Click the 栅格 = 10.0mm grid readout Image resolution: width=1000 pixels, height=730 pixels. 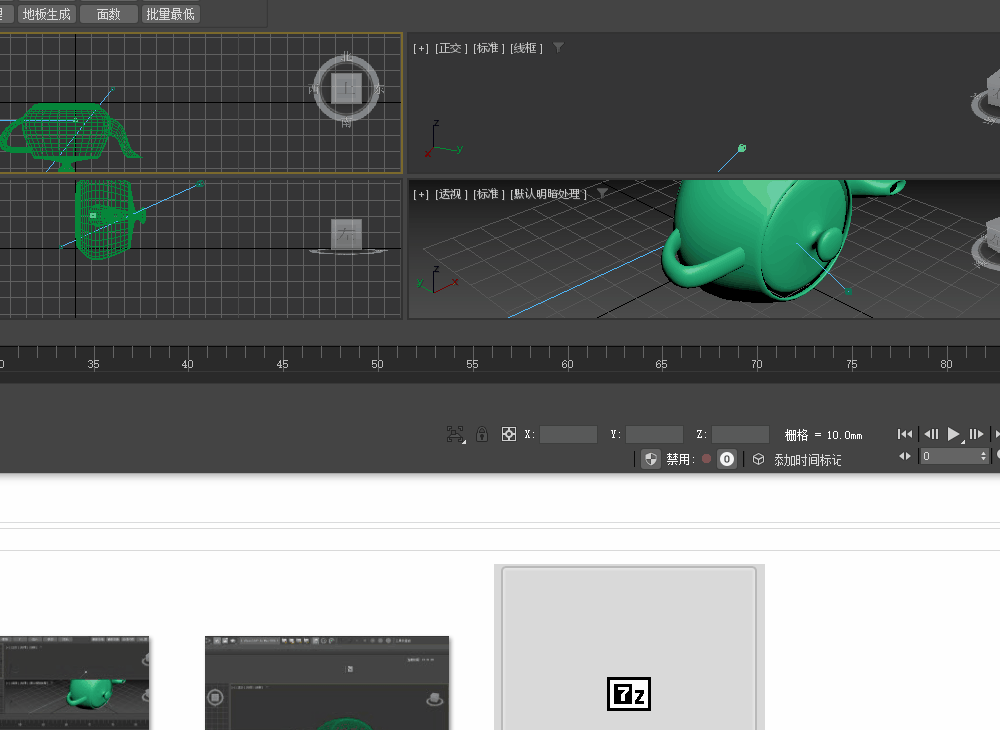coord(823,435)
